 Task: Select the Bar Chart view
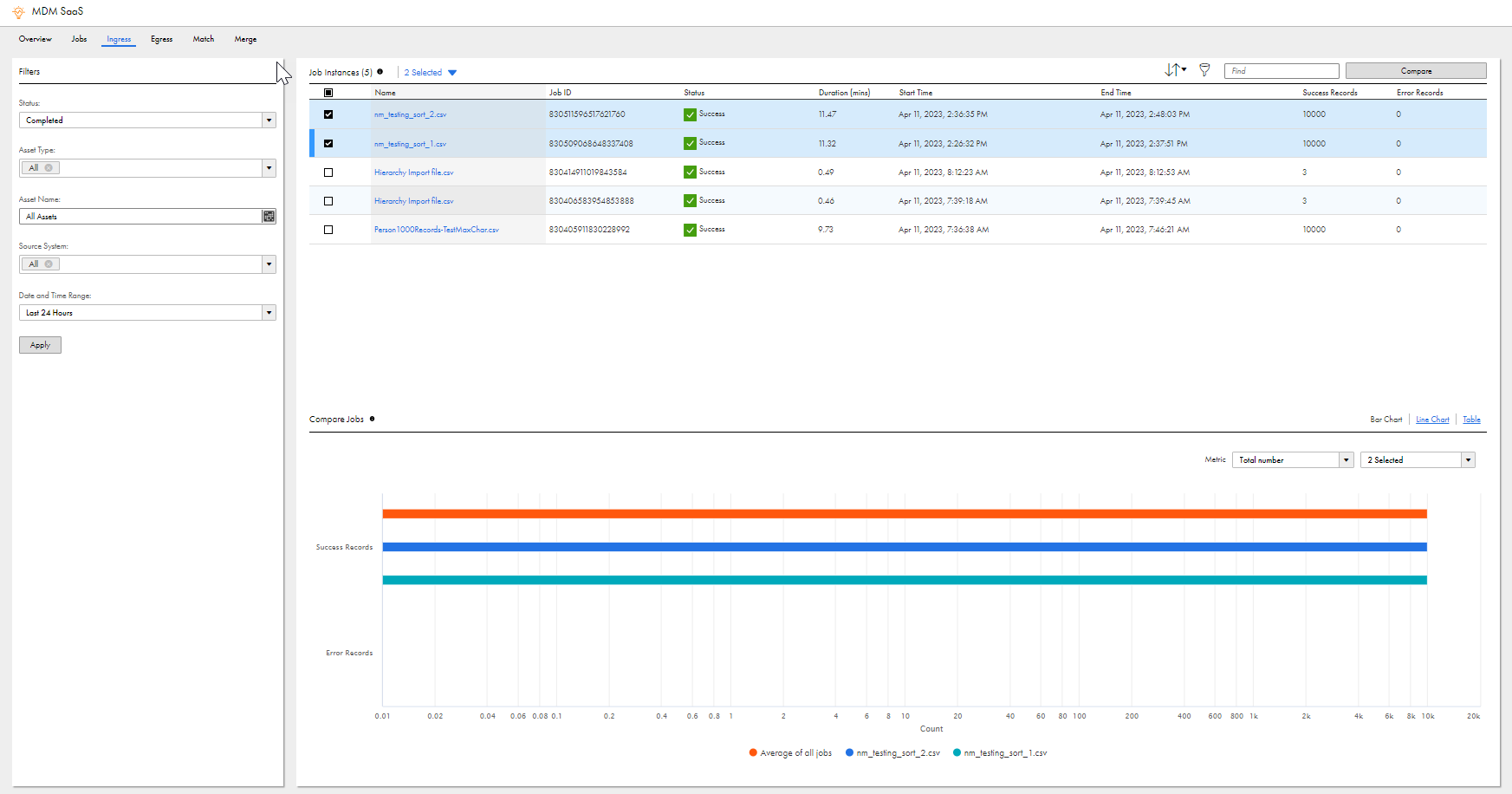(1385, 420)
